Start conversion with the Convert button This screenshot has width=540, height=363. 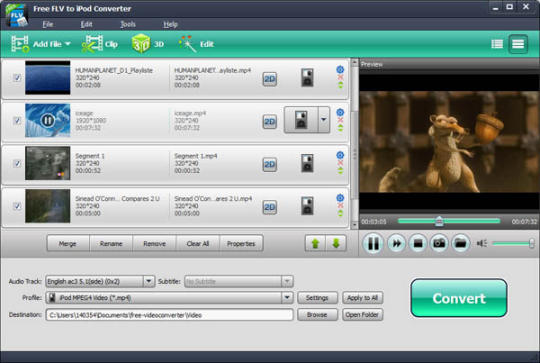click(459, 298)
